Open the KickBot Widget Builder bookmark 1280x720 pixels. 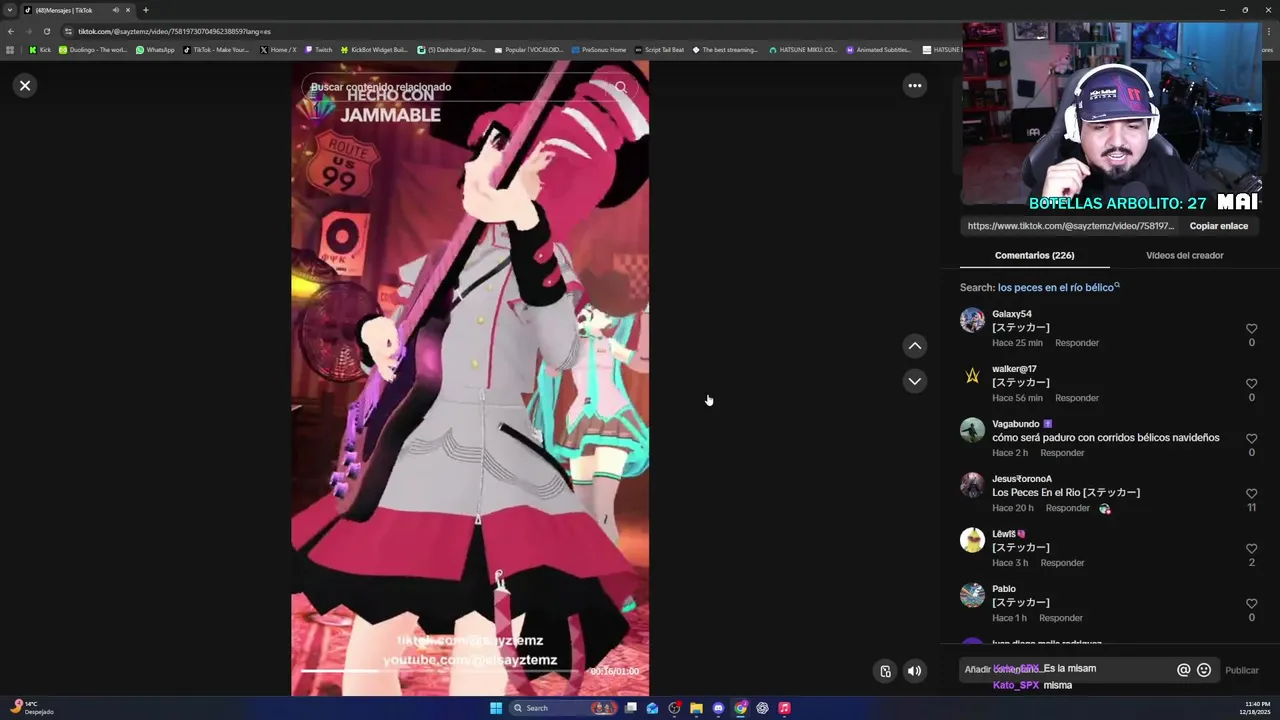374,49
